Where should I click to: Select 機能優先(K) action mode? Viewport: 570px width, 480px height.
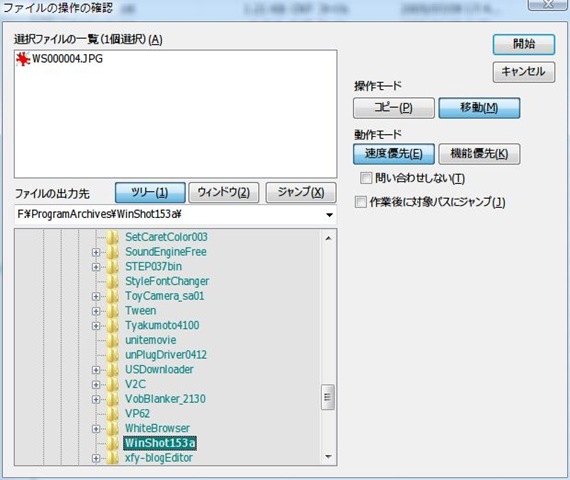coord(479,154)
